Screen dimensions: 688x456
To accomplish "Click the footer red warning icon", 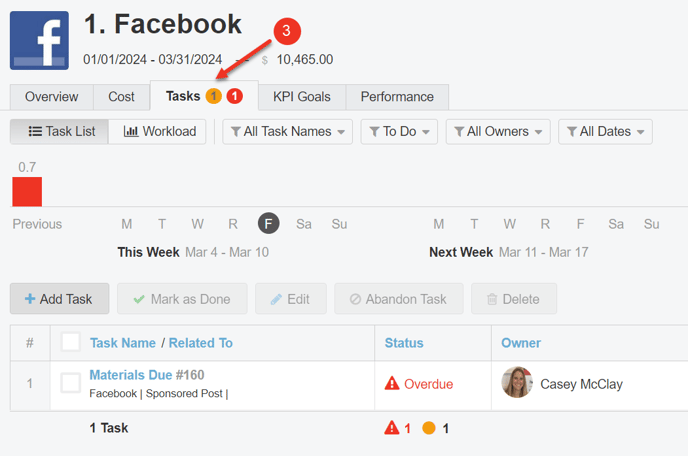I will pos(392,427).
